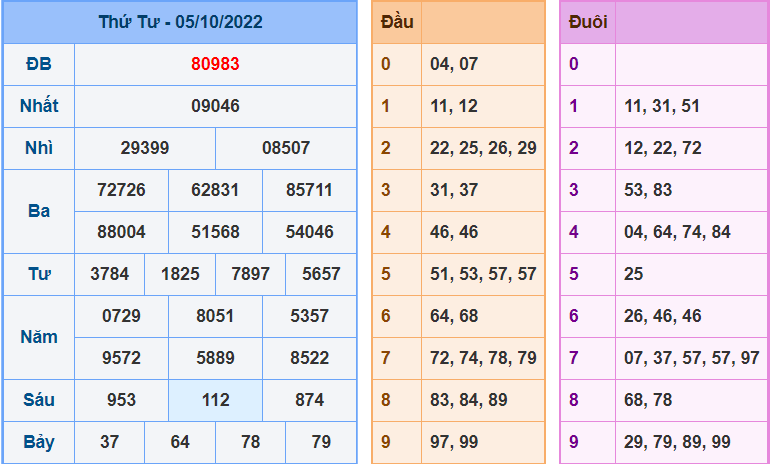Viewport: 770px width, 464px height.
Task: Click the Ba prize number 54046
Action: 309,232
